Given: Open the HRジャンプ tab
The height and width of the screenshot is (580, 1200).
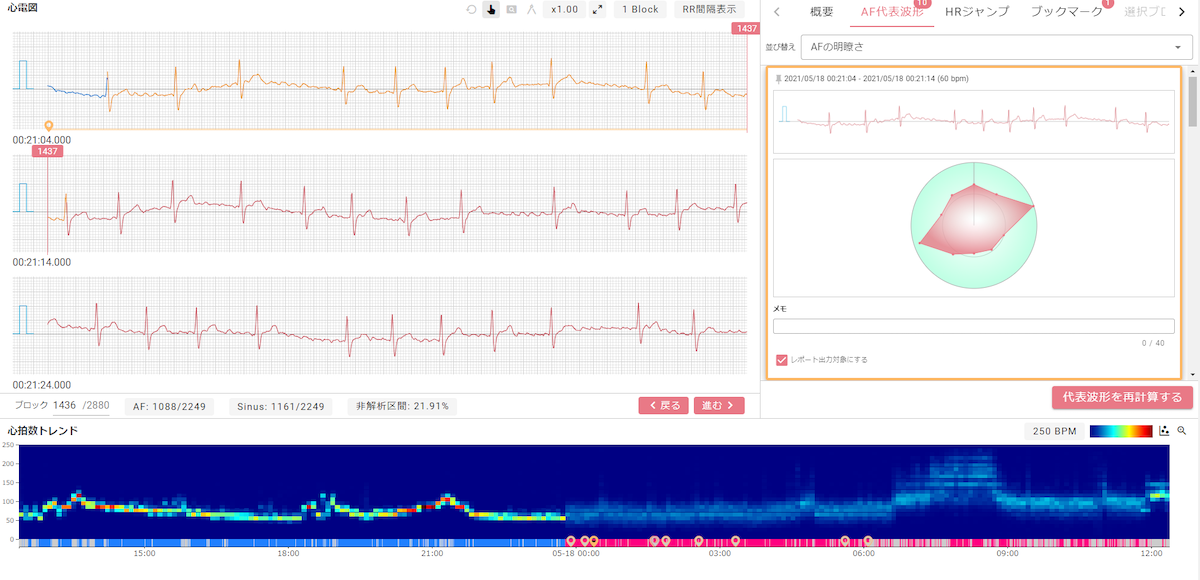Looking at the screenshot, I should pyautogui.click(x=977, y=12).
